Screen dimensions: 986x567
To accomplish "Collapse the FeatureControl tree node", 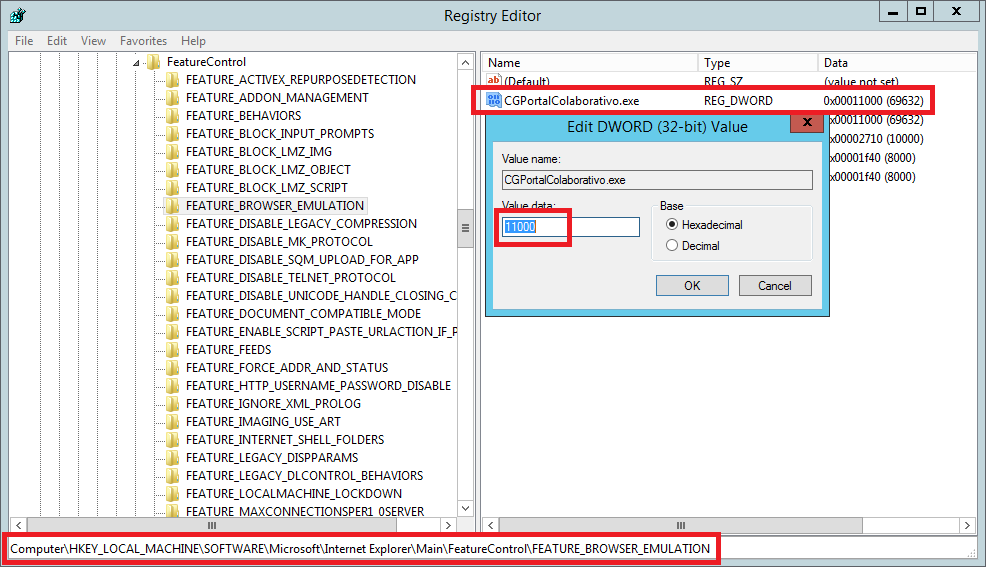I will (136, 62).
